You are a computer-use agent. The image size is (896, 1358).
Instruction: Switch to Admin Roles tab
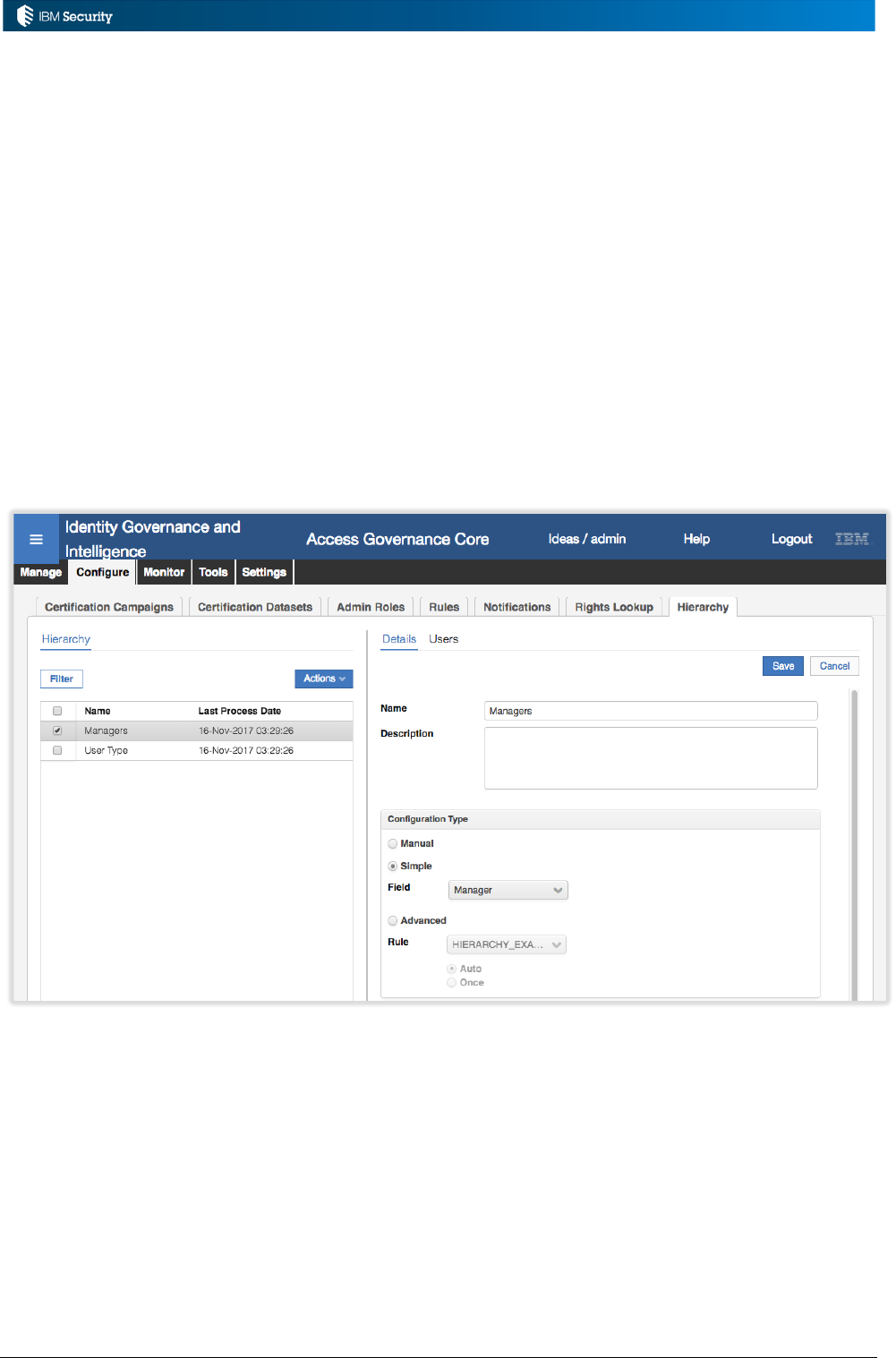tap(371, 607)
